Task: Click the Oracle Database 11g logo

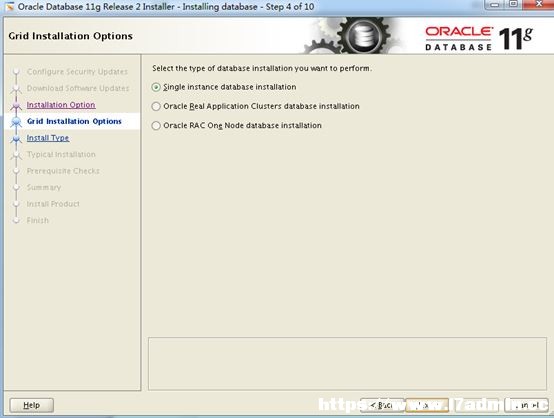Action: (479, 38)
